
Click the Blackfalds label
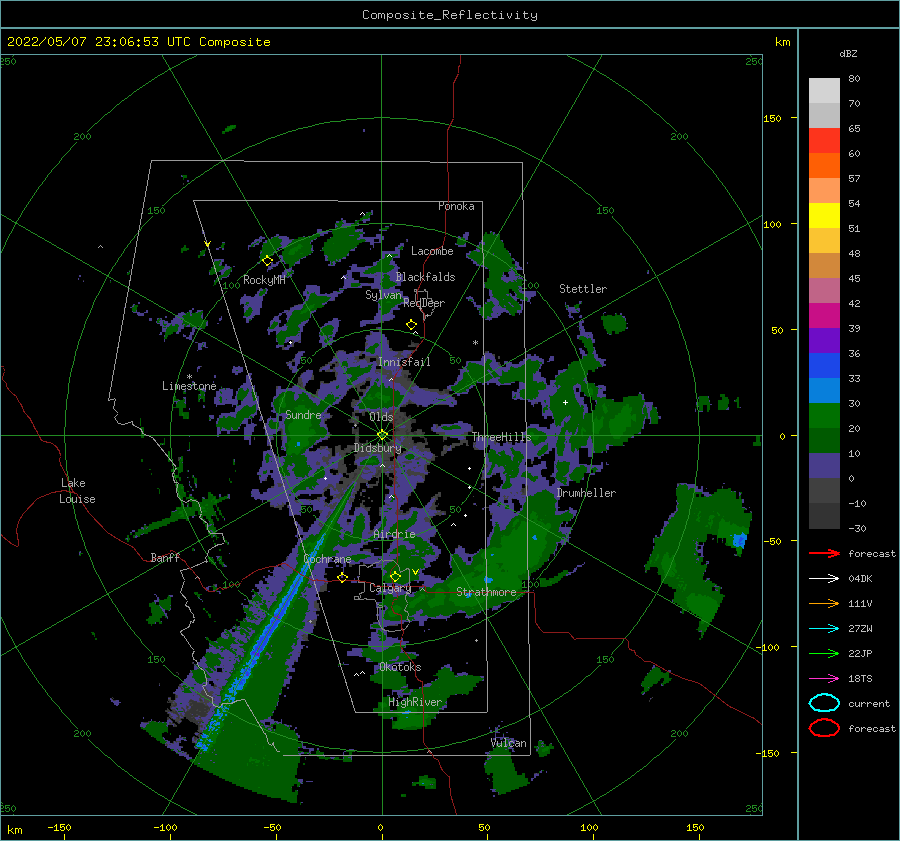425,277
